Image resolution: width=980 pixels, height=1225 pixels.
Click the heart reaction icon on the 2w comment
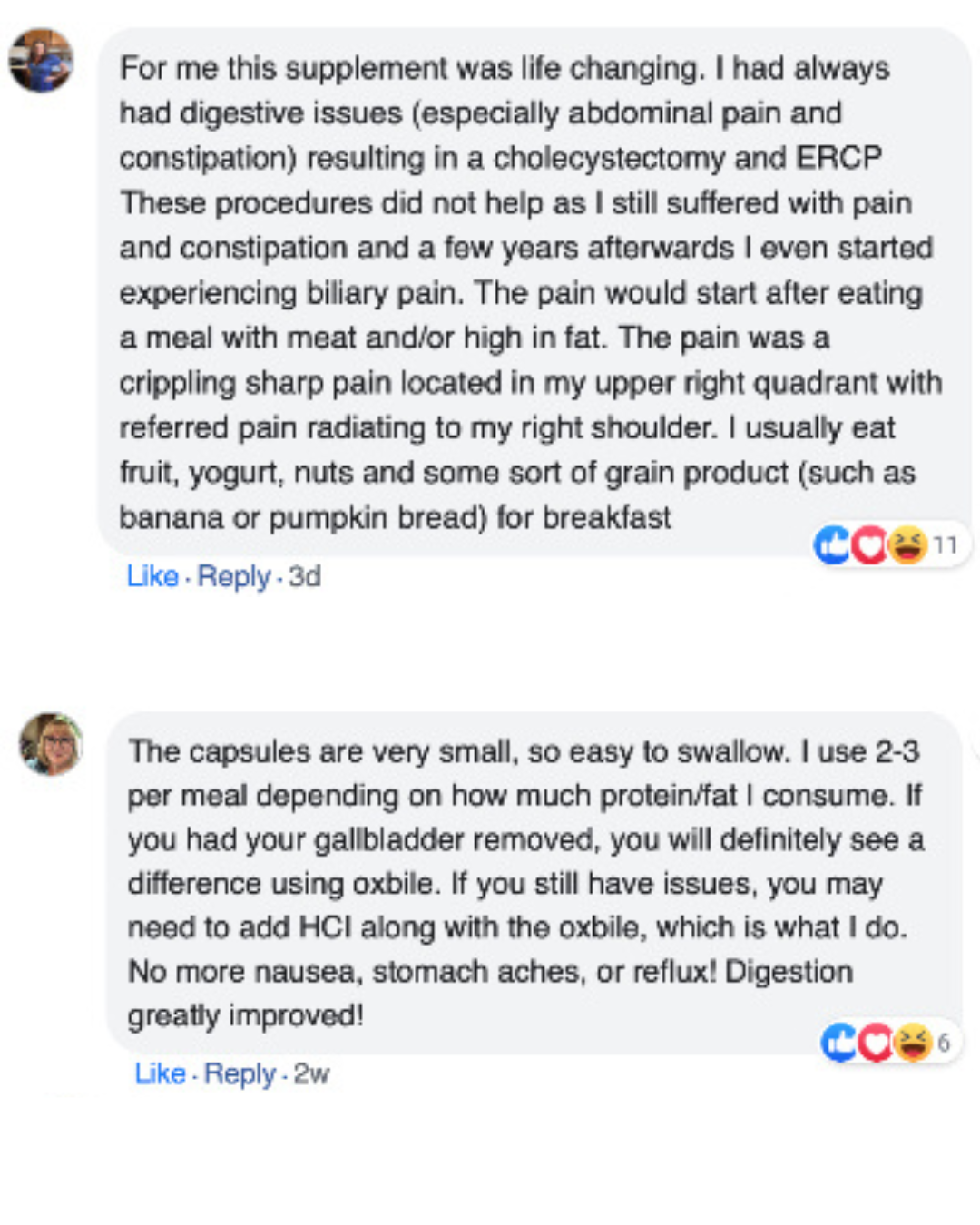click(x=876, y=1043)
